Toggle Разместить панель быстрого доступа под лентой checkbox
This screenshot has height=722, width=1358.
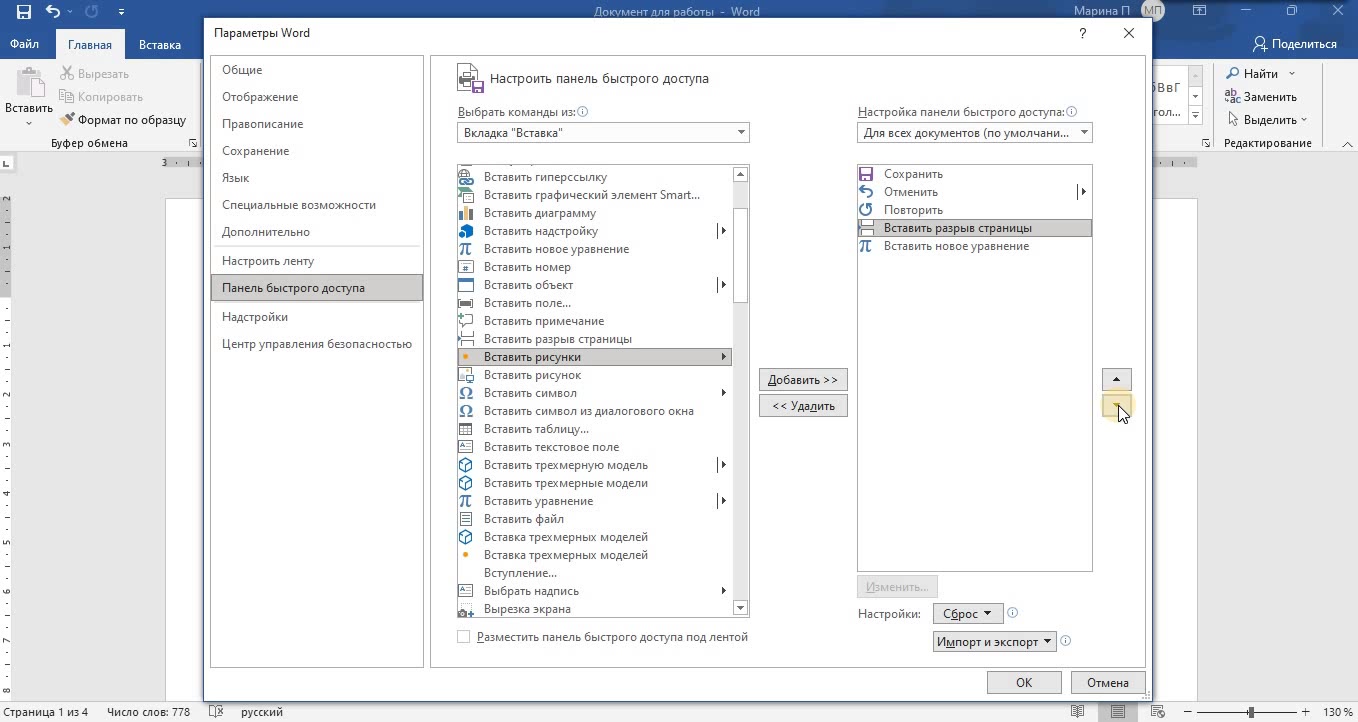click(464, 637)
